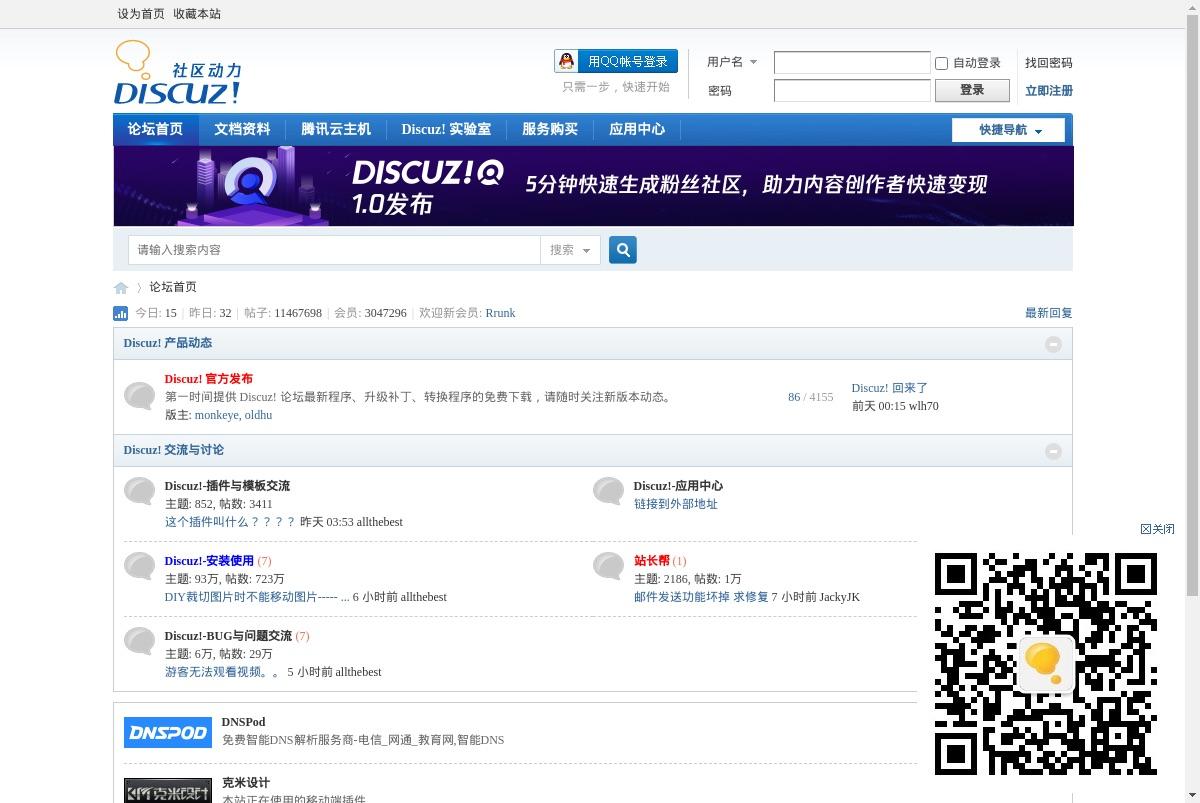Click the 设为首页 link
The width and height of the screenshot is (1200, 803).
tap(141, 14)
